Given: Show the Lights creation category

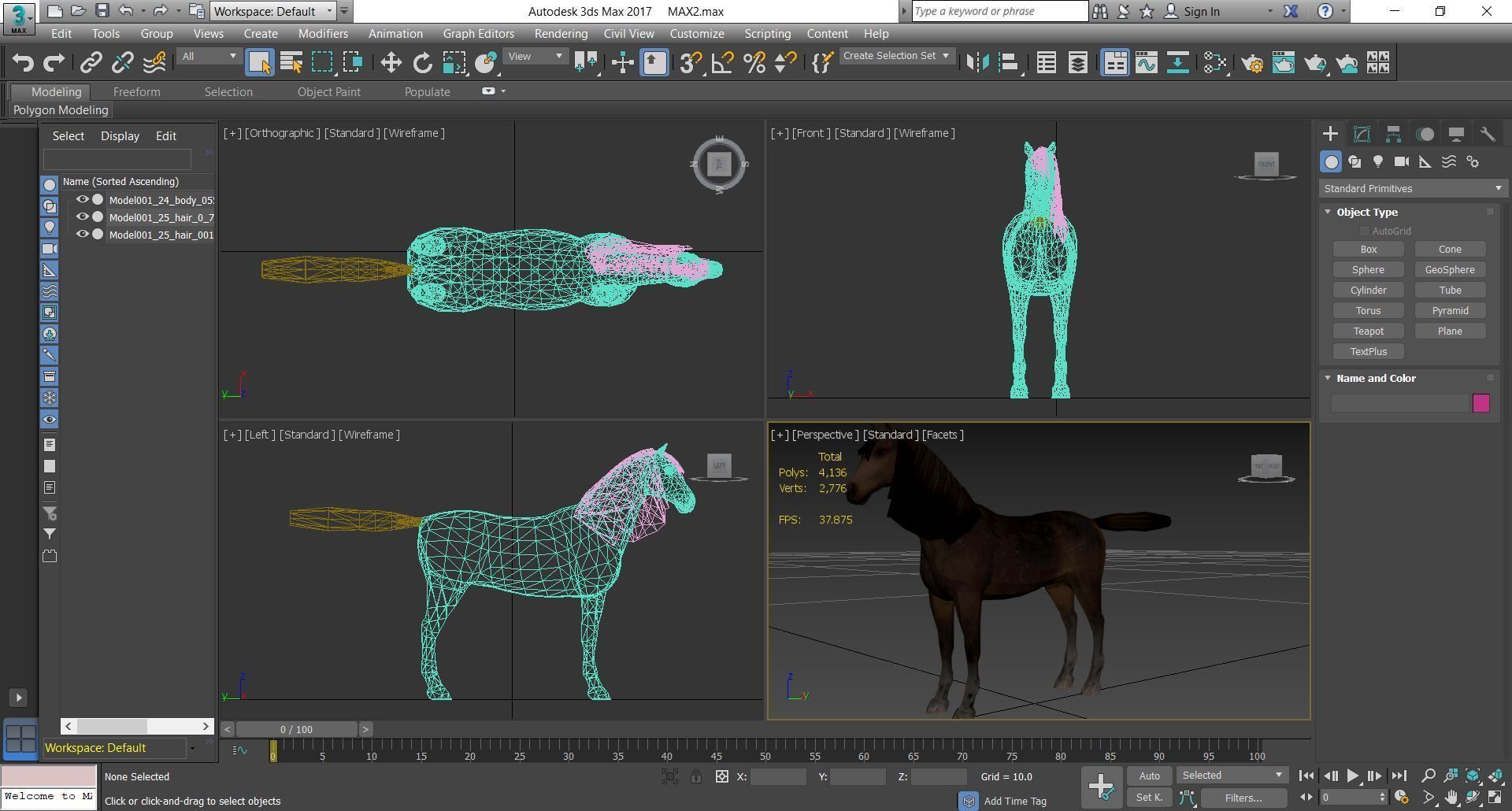Looking at the screenshot, I should coord(1378,161).
